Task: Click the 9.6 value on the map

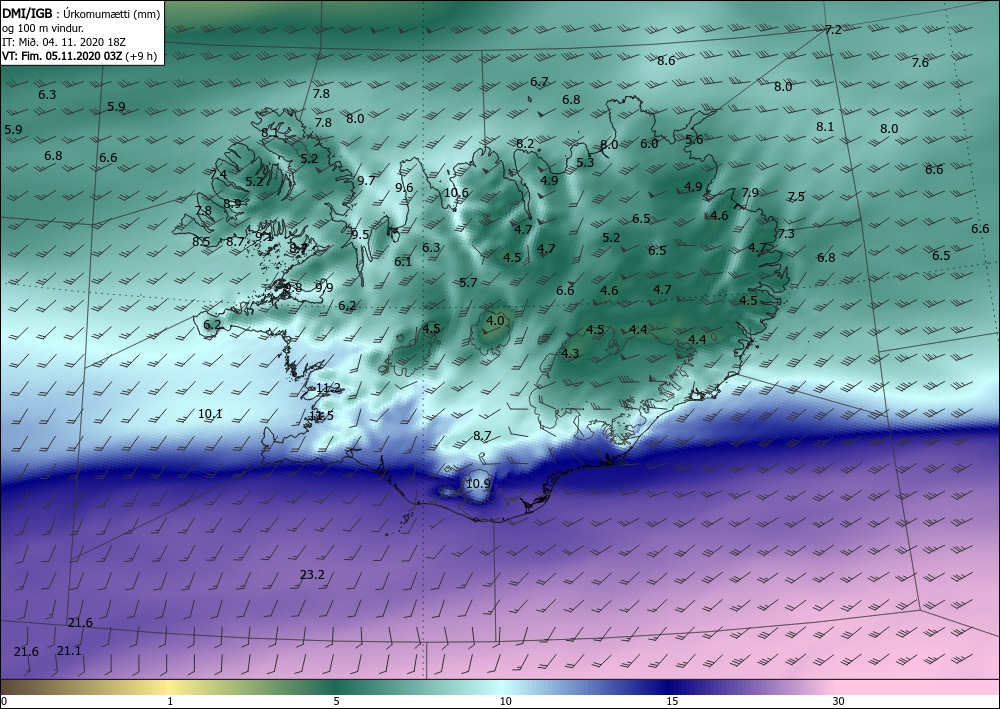Action: click(x=404, y=187)
